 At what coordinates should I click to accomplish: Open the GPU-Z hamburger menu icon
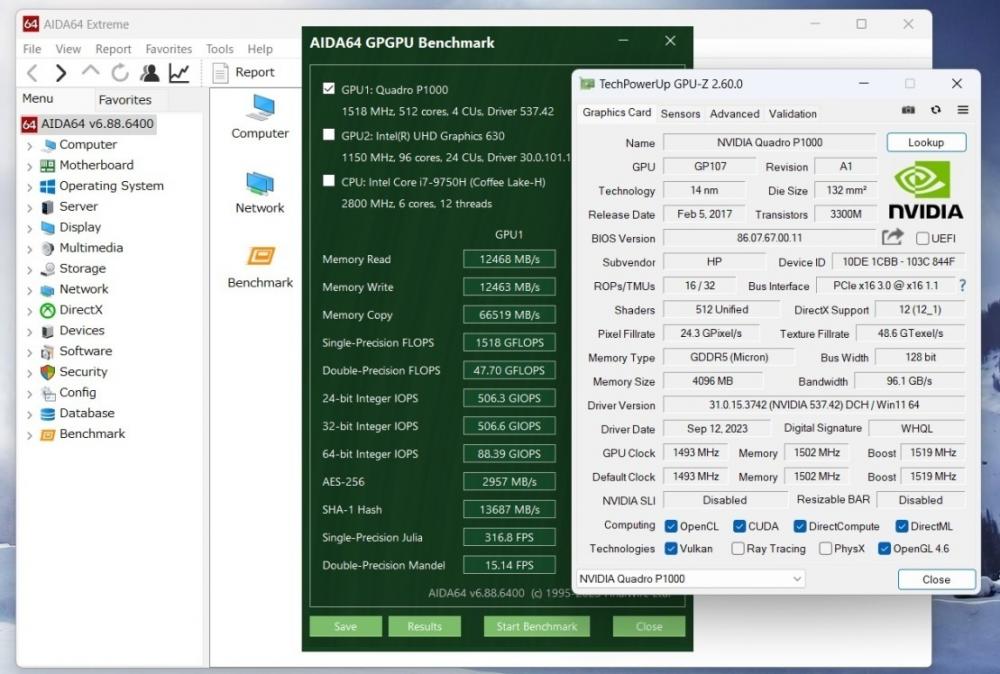pos(963,110)
